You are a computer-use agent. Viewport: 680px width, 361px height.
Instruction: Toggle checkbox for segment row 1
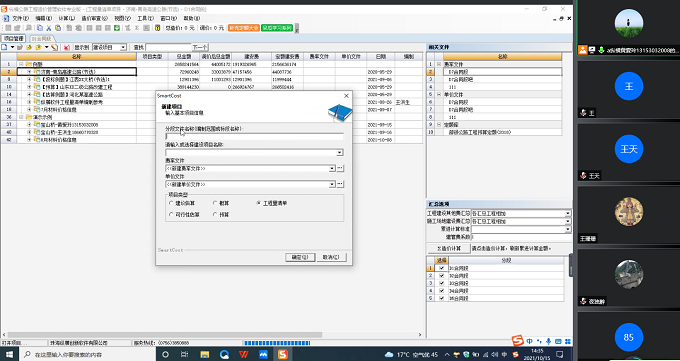[441, 268]
